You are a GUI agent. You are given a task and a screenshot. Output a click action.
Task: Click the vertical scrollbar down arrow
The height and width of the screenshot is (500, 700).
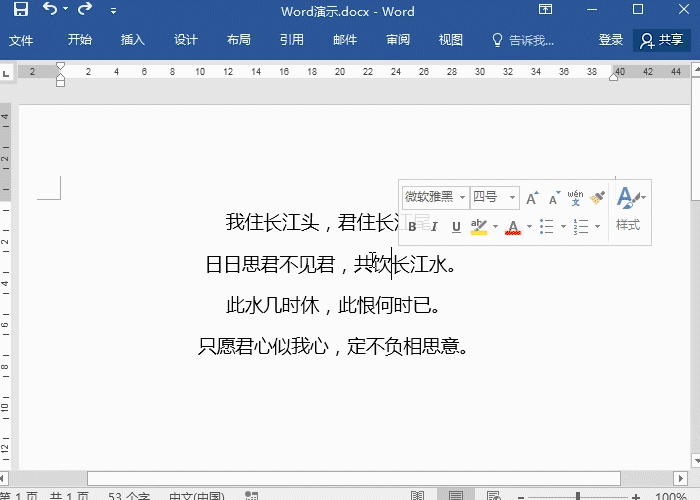[695, 460]
